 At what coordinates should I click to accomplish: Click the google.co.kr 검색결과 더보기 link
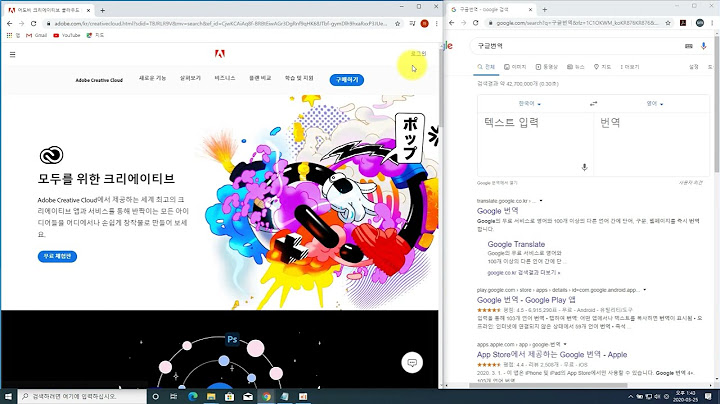pyautogui.click(x=523, y=273)
